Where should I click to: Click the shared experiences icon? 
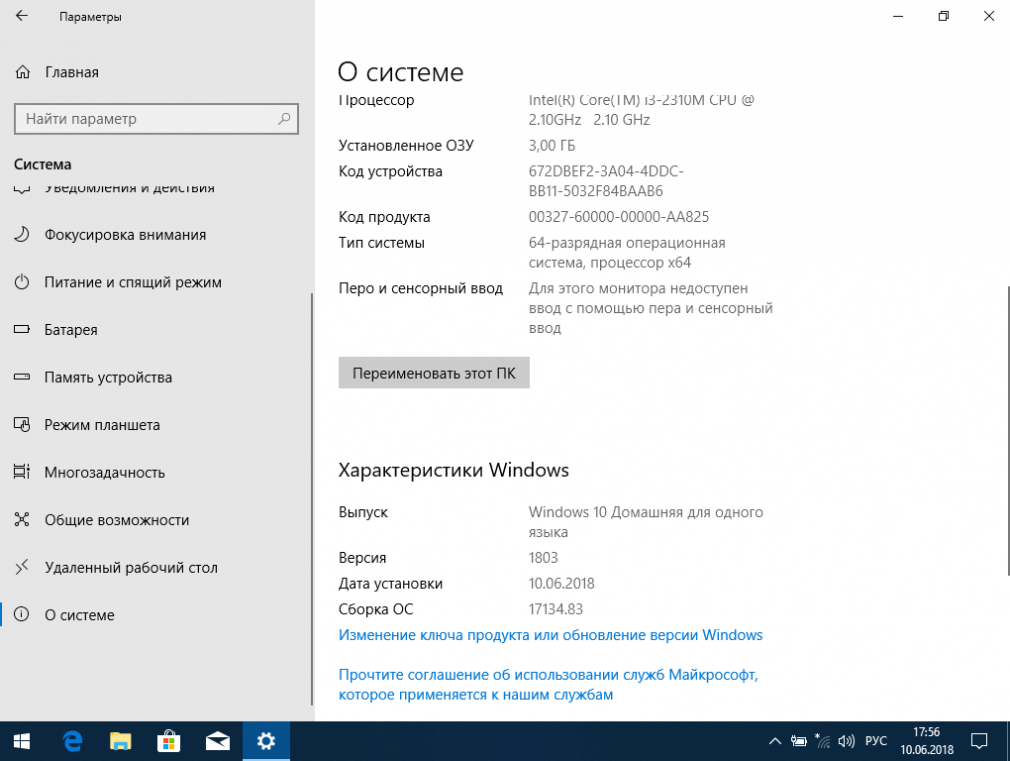[x=22, y=519]
